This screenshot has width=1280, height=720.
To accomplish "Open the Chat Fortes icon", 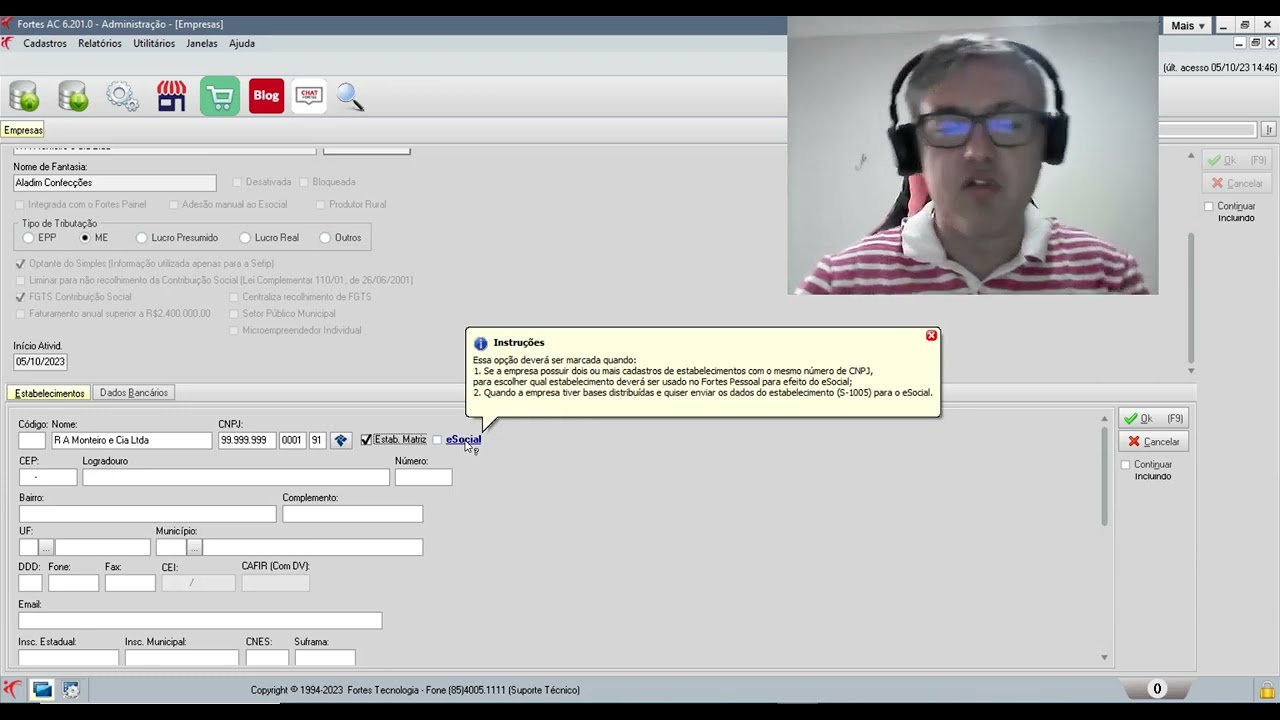I will (309, 96).
